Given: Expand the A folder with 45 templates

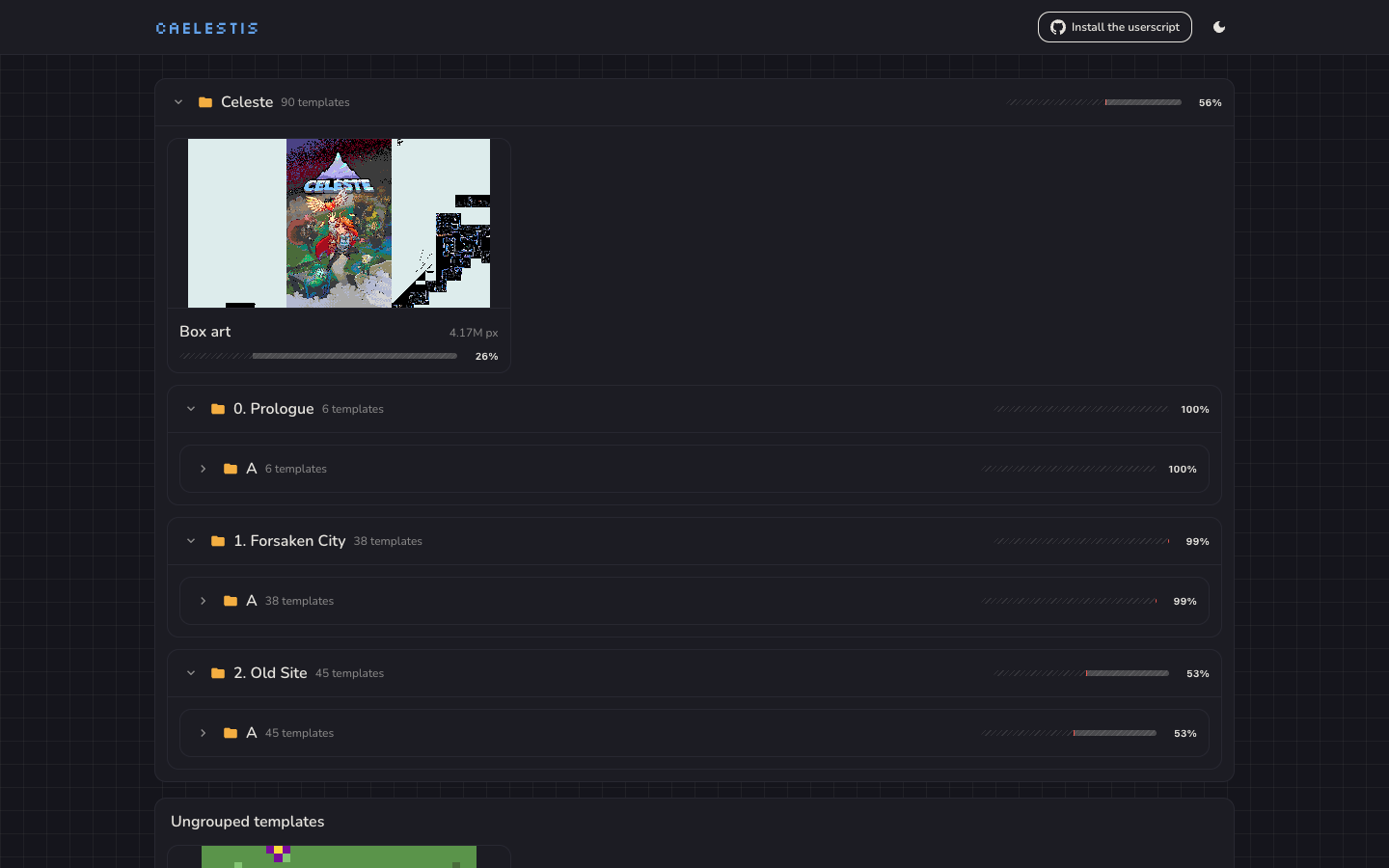Looking at the screenshot, I should [204, 733].
